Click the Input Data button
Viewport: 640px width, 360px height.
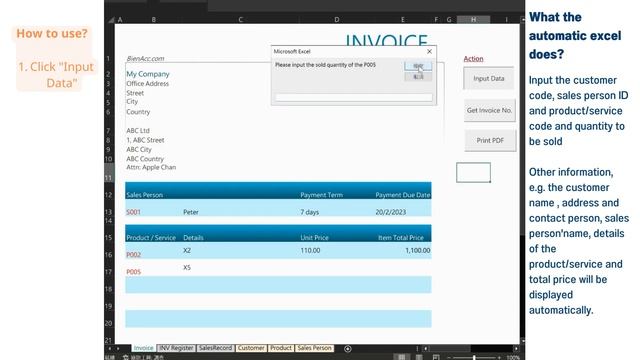(x=489, y=78)
